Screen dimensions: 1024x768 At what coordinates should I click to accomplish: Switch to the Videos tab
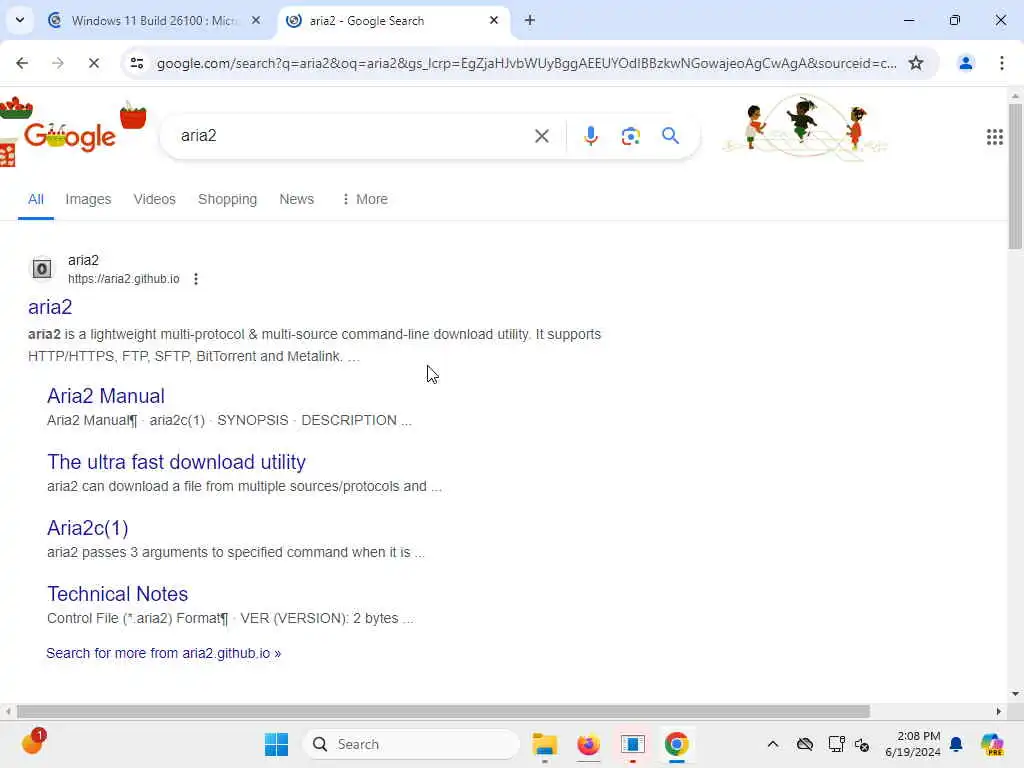pos(155,199)
